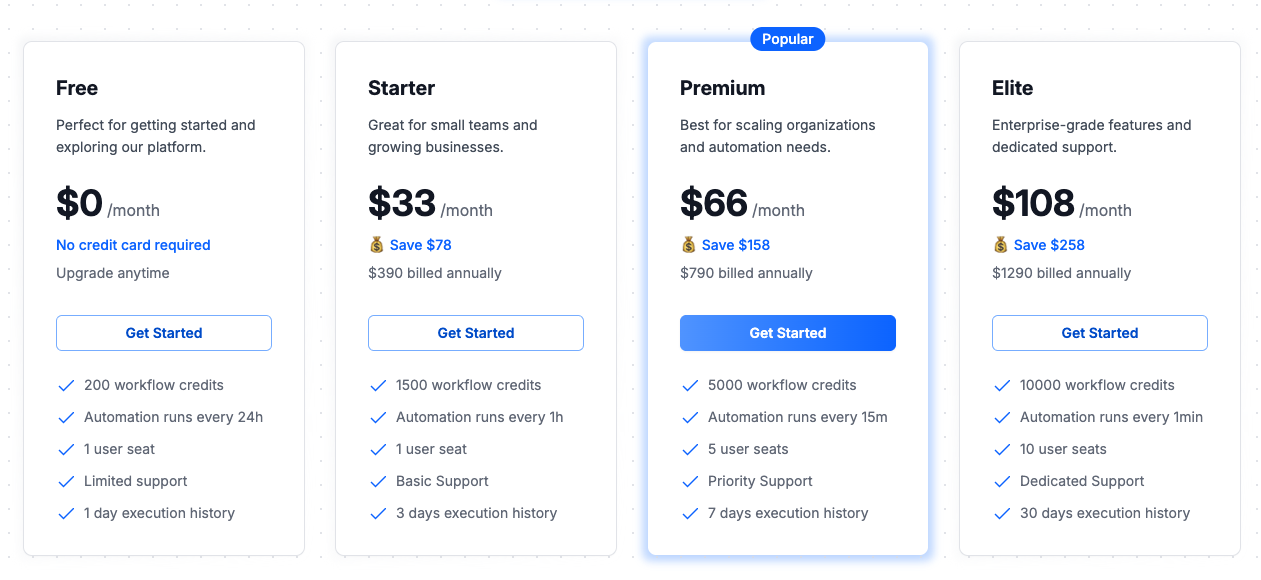
Task: Click the money bag icon beside Save $158
Action: click(688, 245)
